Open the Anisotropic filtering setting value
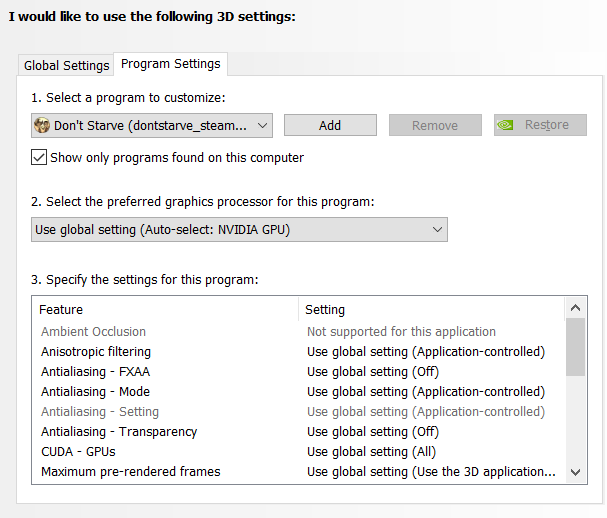The image size is (607, 518). click(426, 352)
